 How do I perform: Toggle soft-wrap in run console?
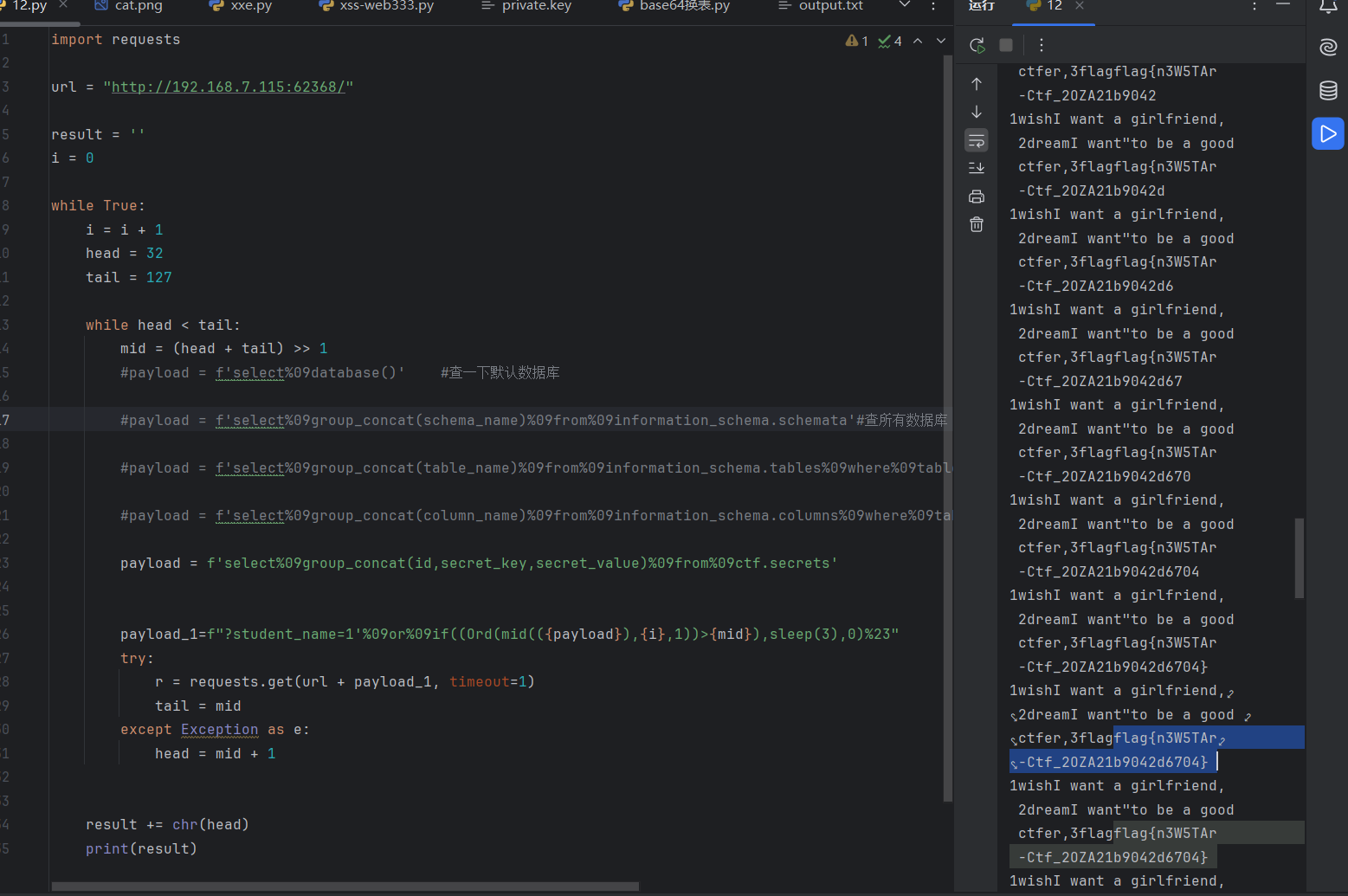coord(977,140)
